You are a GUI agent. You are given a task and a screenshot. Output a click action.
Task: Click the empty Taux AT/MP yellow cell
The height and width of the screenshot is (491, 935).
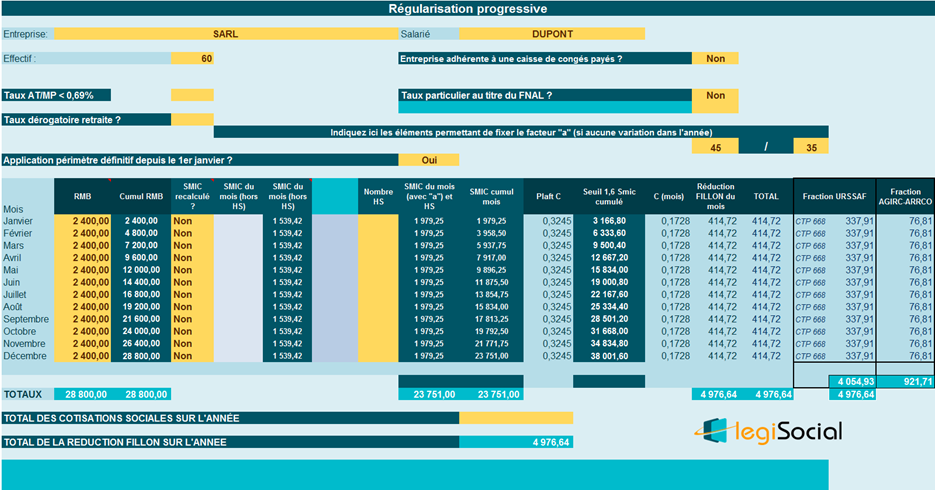[x=192, y=95]
